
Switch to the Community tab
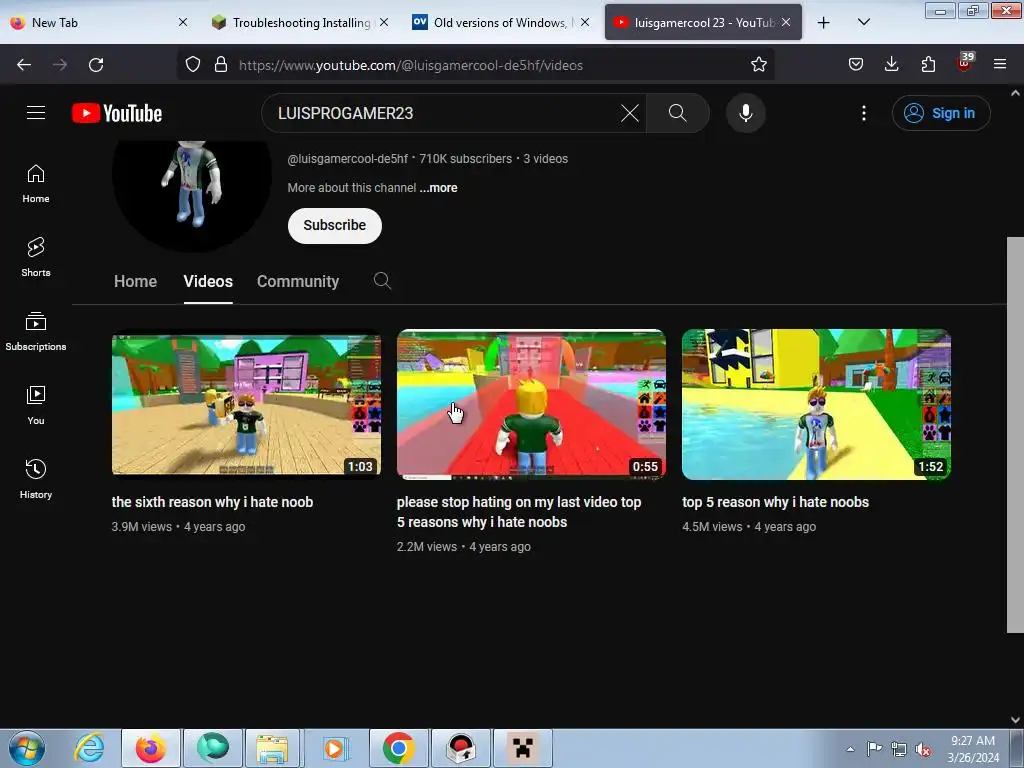click(x=298, y=281)
